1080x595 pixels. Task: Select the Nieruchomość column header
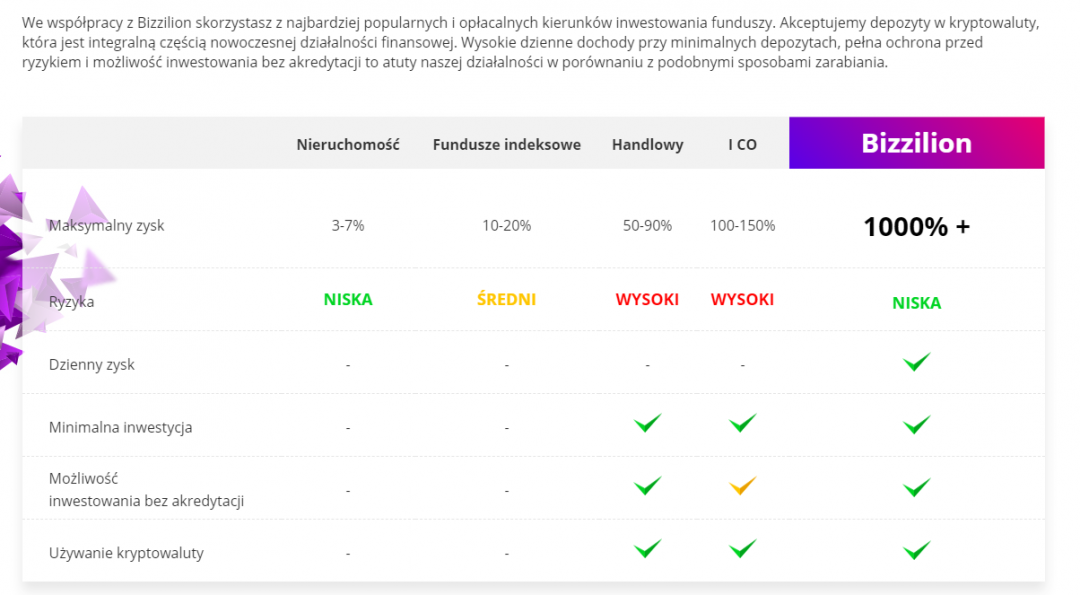click(348, 144)
